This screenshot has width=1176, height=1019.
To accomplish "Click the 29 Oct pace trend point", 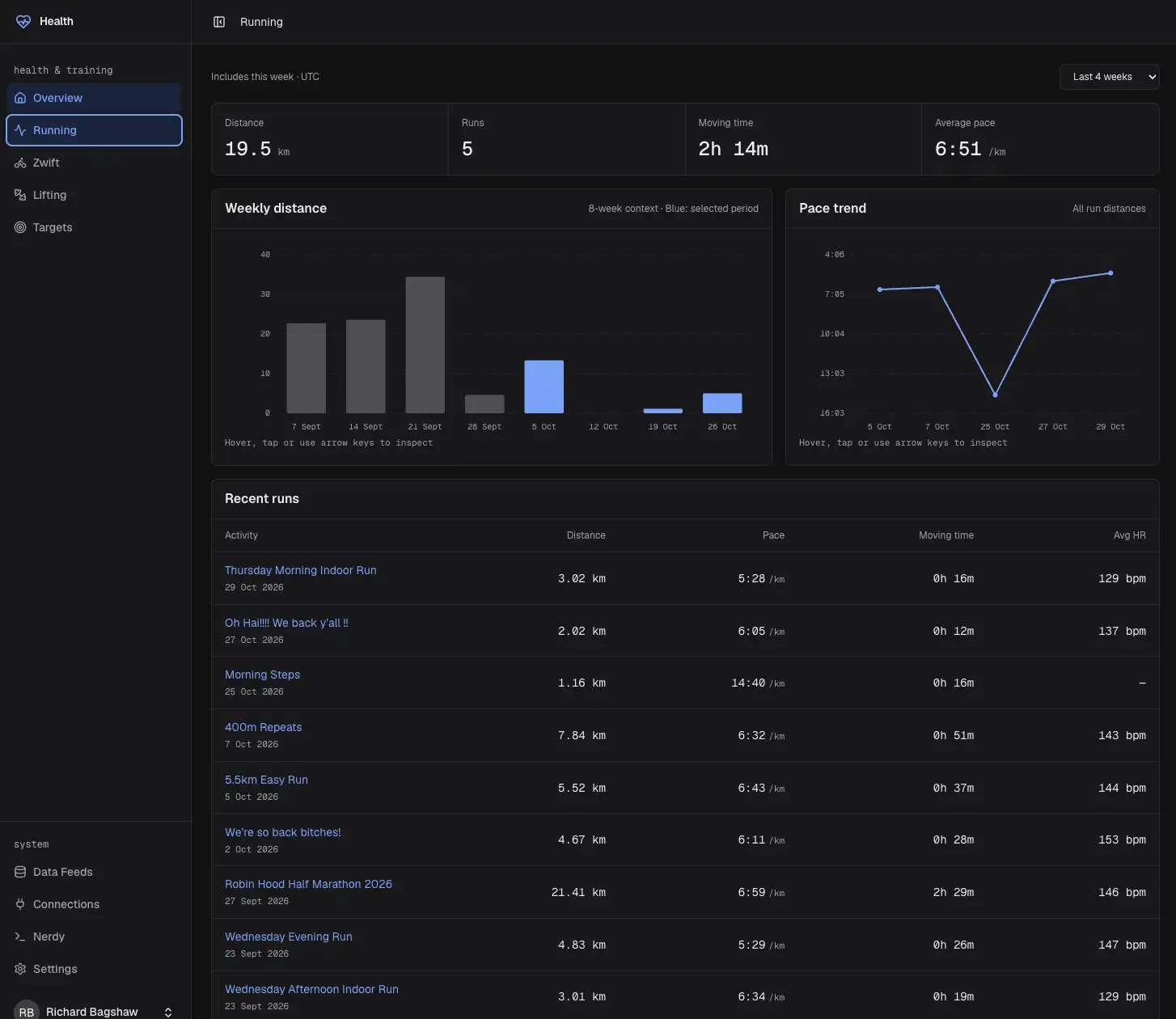I will [1110, 273].
